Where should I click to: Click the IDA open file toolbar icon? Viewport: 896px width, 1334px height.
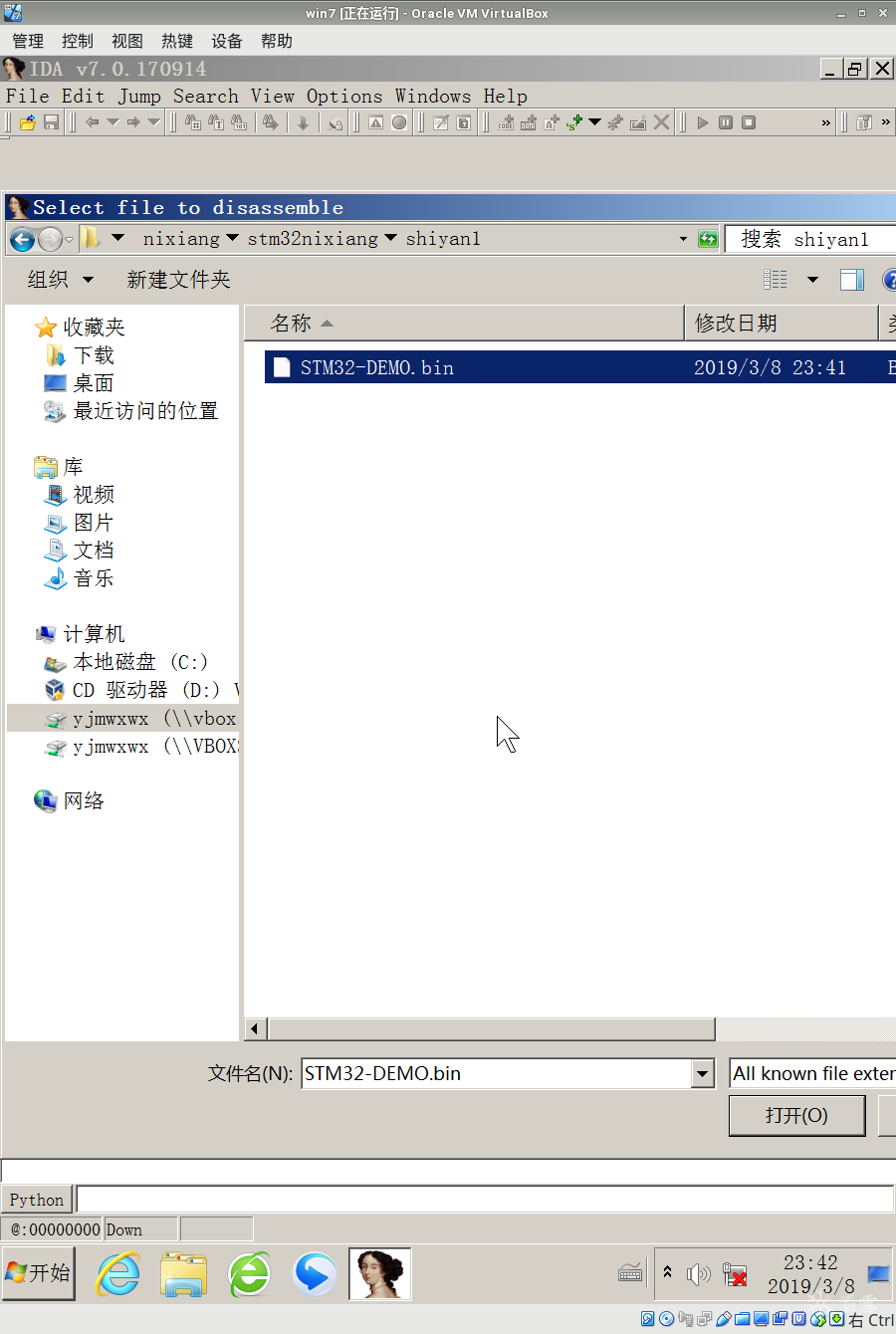pyautogui.click(x=28, y=122)
